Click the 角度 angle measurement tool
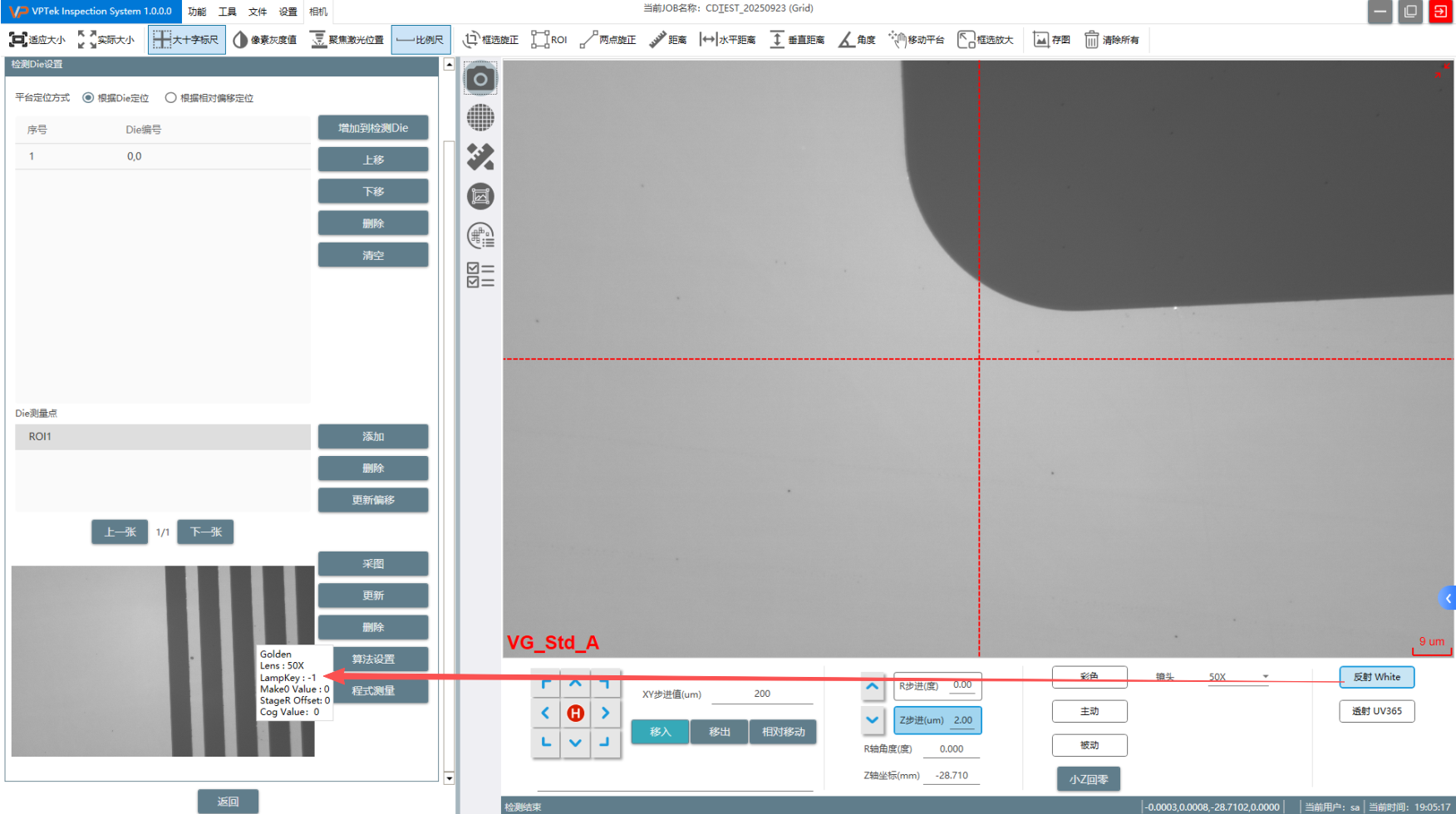The image size is (1456, 814). coord(857,40)
